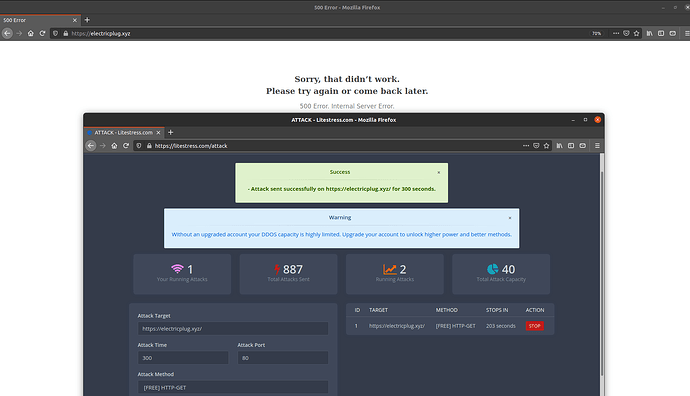Screen dimensions: 690x396
Task: Click the Attack Port field
Action: (x=283, y=358)
